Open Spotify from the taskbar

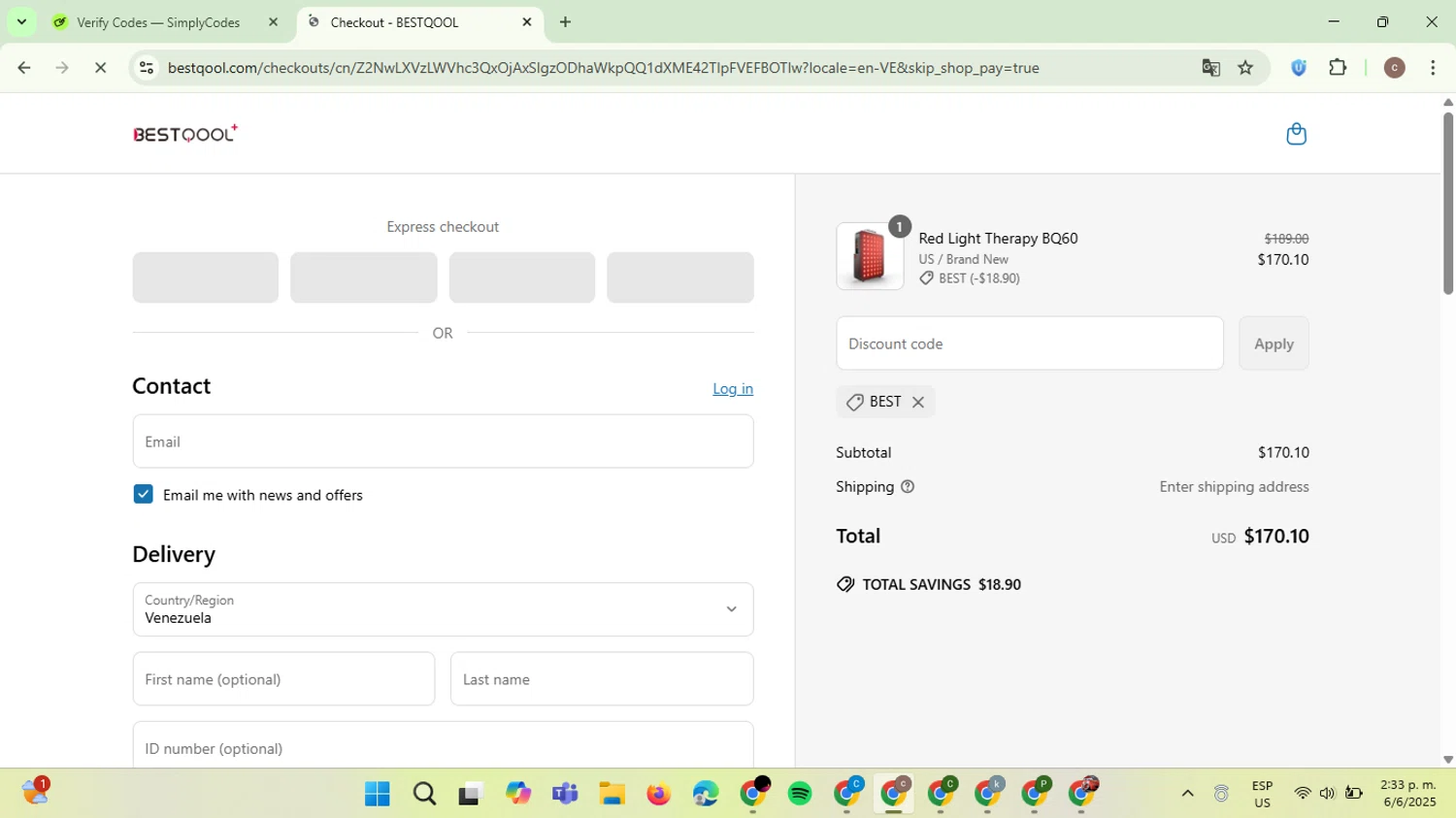[x=800, y=794]
